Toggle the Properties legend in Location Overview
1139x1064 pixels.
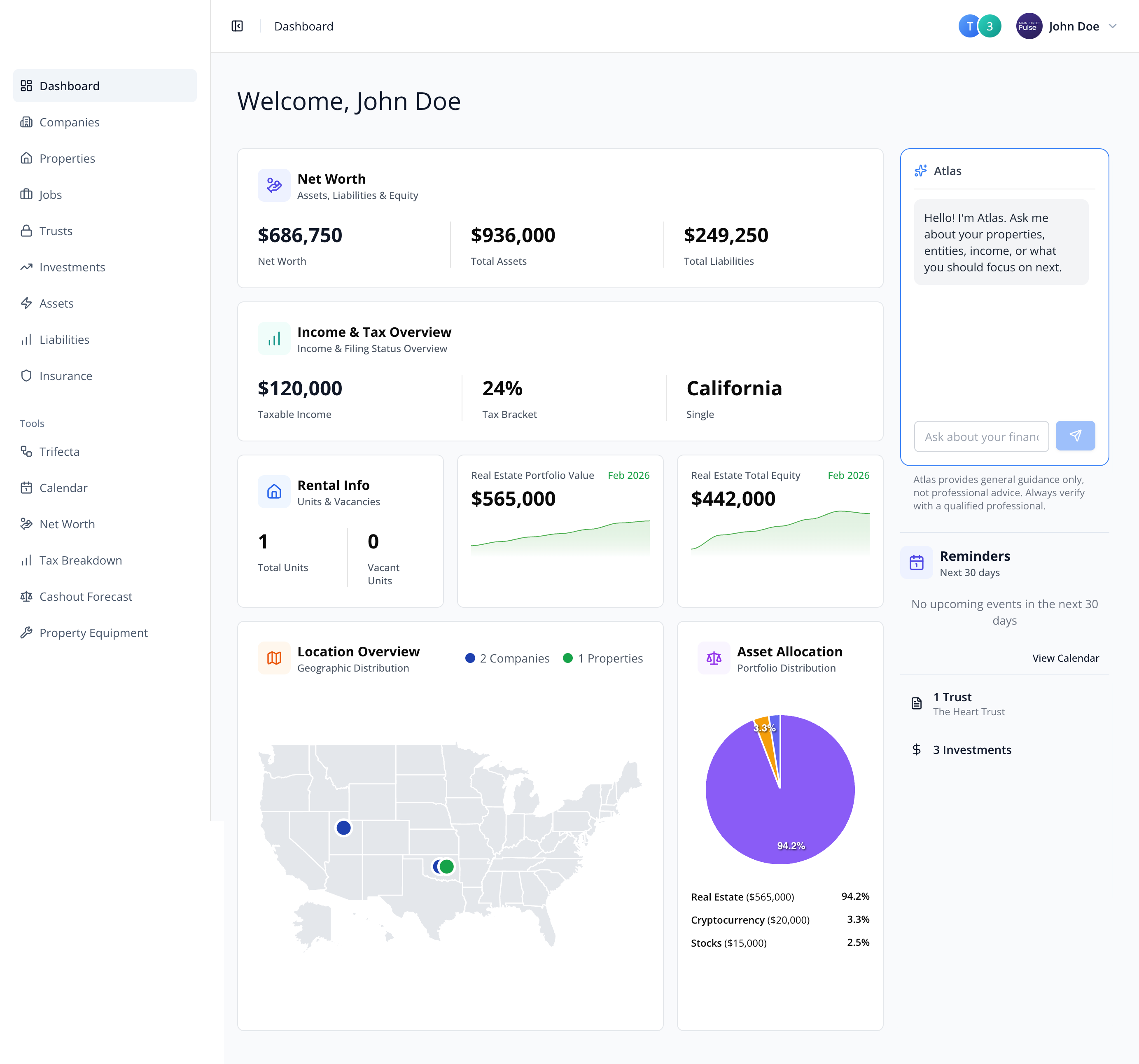603,658
